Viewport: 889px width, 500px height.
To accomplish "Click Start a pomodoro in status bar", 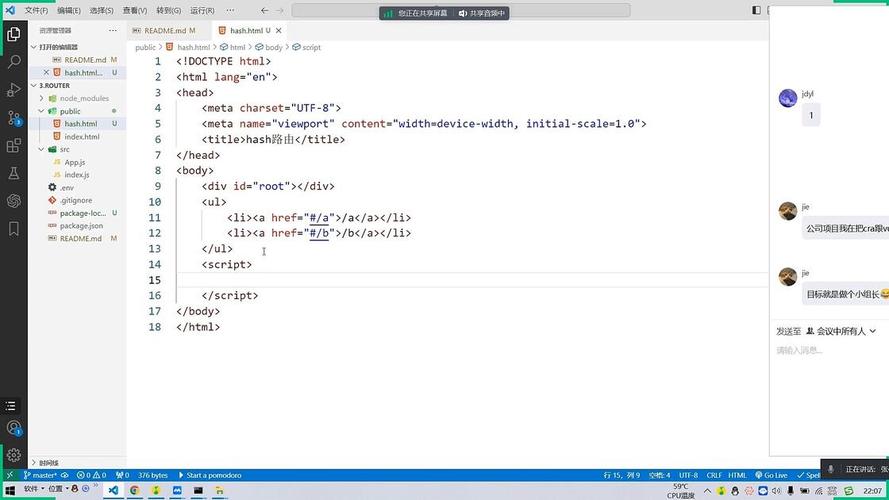I will (210, 475).
